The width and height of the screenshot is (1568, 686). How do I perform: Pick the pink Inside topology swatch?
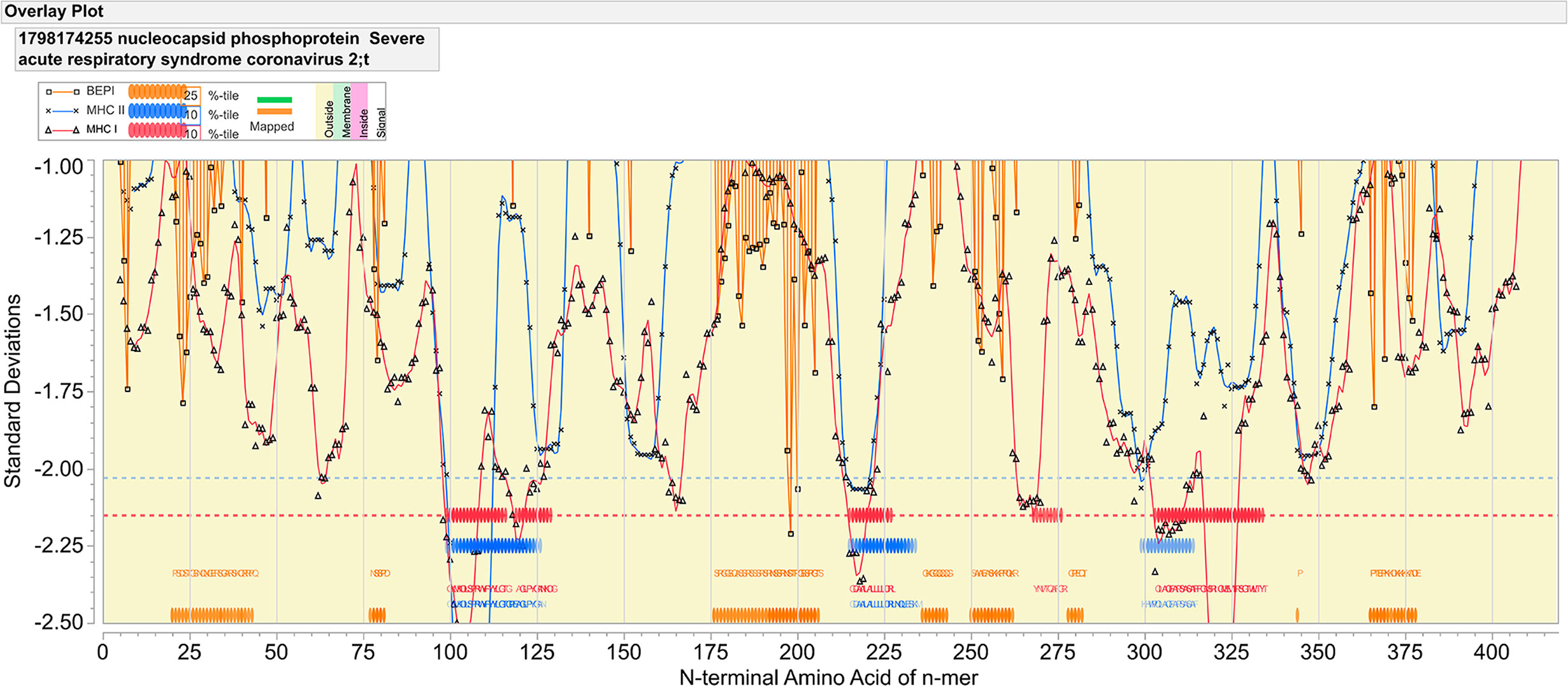click(x=359, y=111)
